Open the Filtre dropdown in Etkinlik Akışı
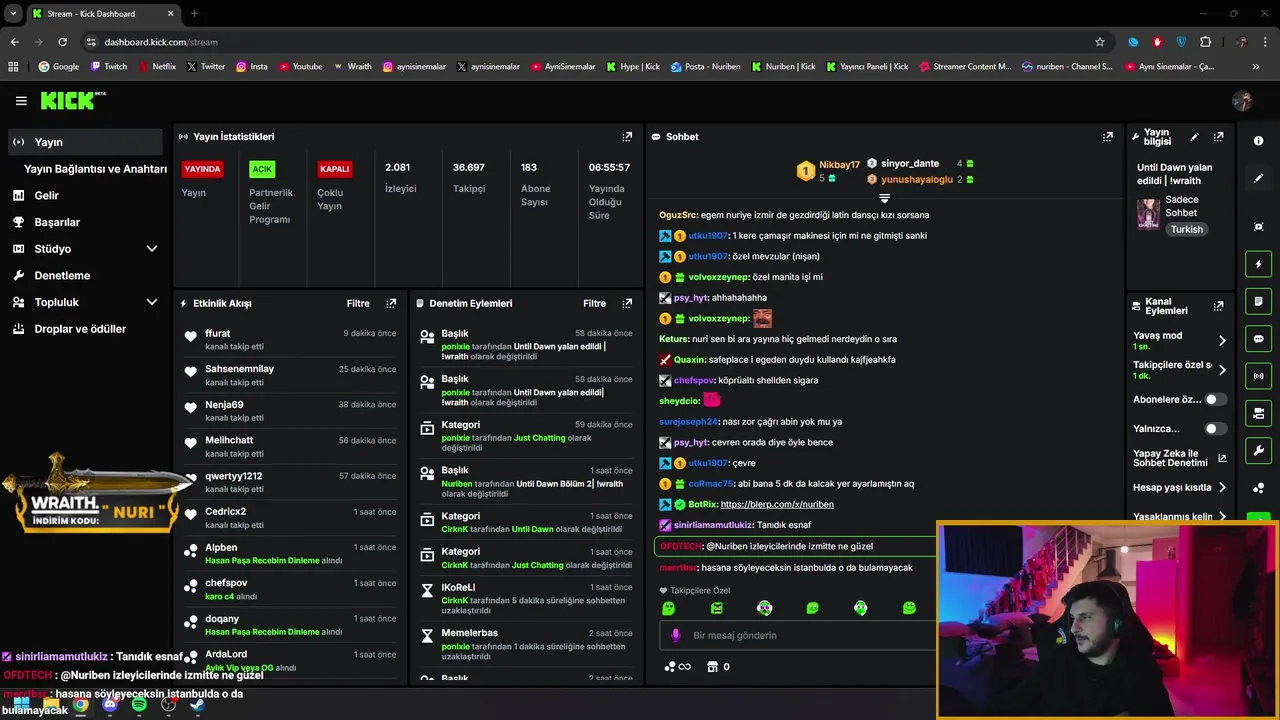The height and width of the screenshot is (720, 1280). 358,303
